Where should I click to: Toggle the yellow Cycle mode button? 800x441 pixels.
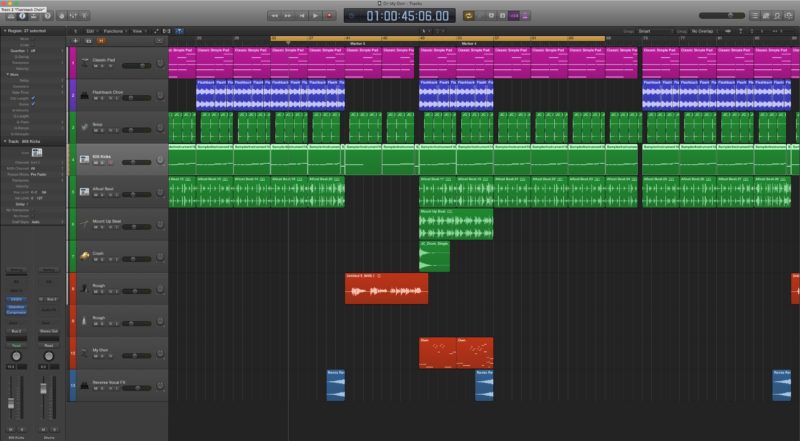(468, 16)
